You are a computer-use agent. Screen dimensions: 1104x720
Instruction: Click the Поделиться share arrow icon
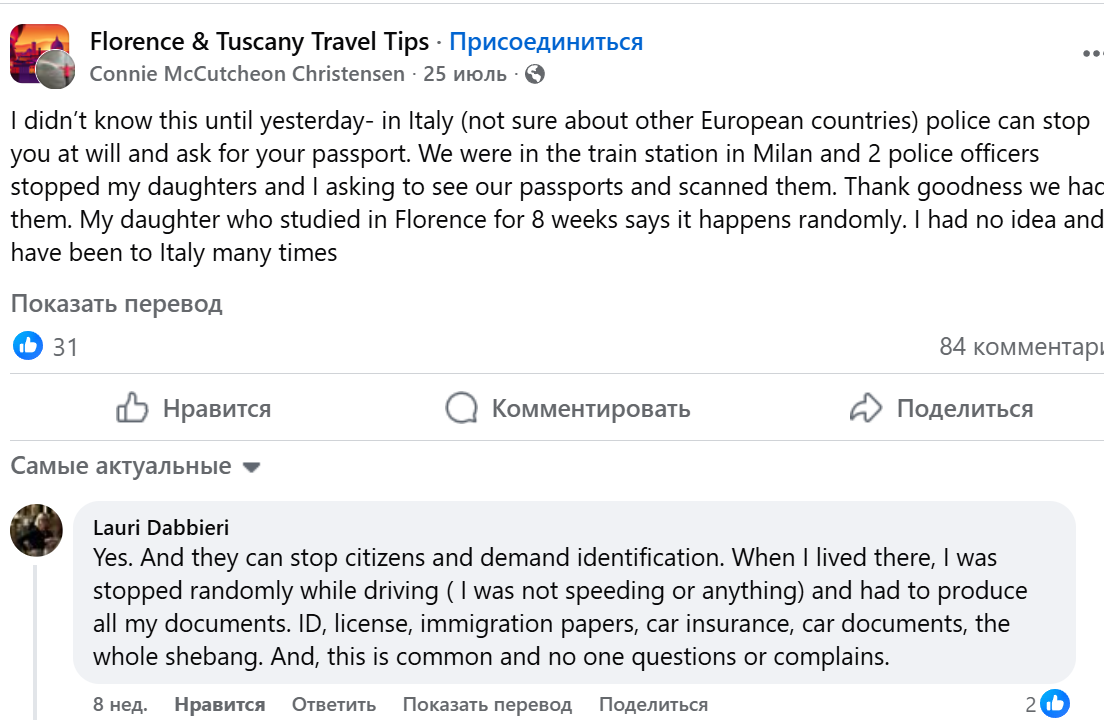865,408
